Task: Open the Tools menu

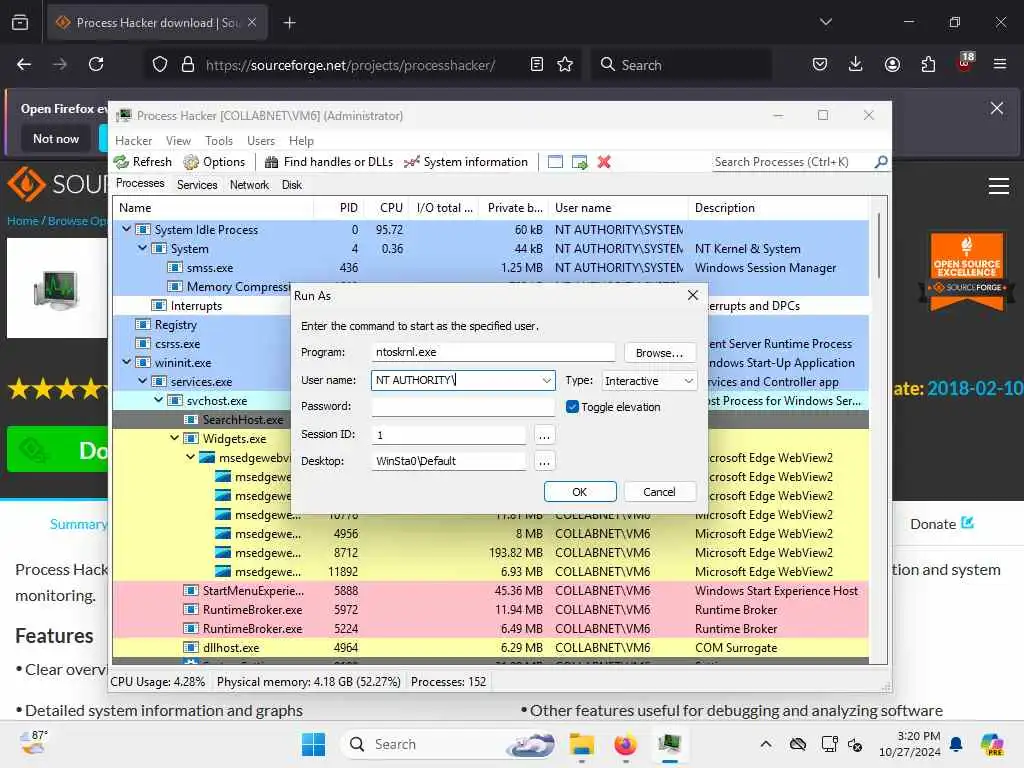Action: (219, 140)
